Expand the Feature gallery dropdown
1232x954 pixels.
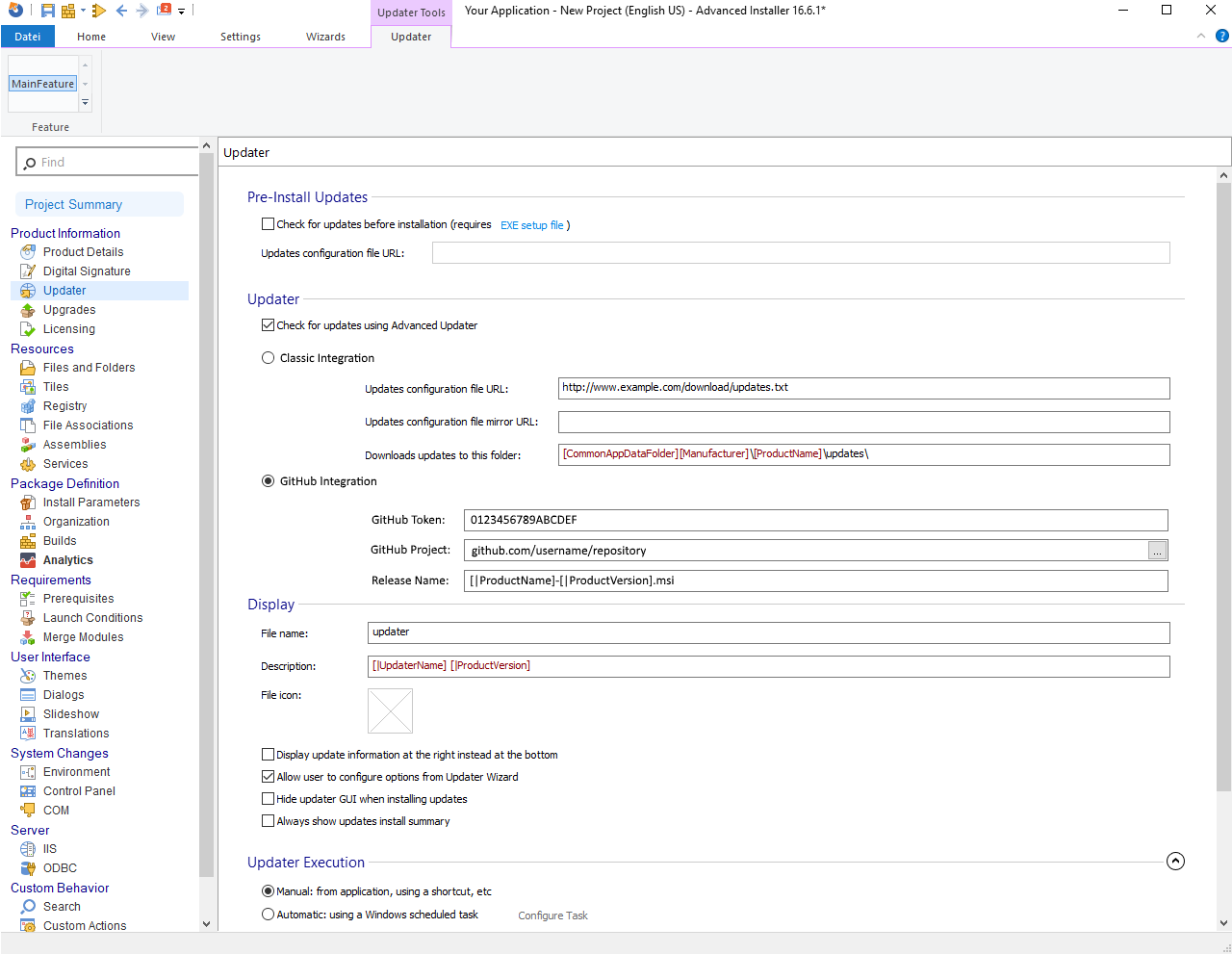(x=85, y=102)
